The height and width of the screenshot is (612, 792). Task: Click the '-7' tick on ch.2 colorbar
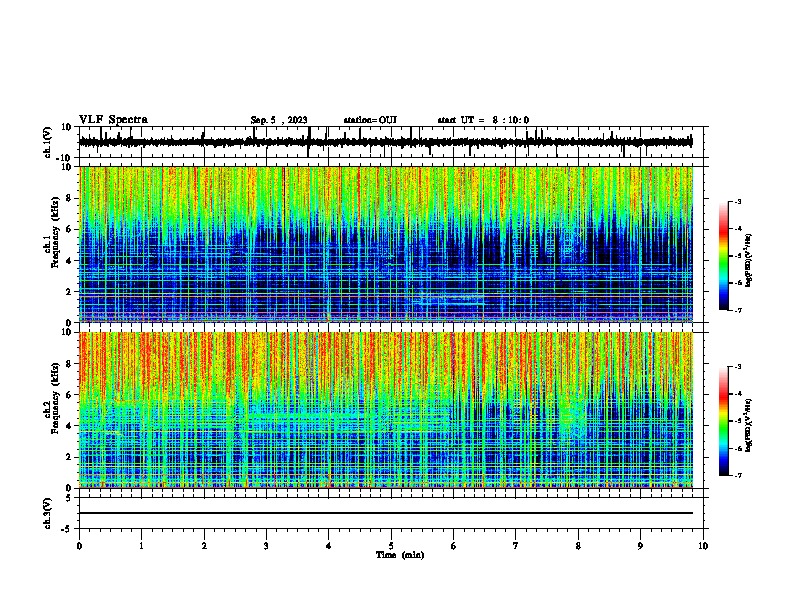pos(738,475)
